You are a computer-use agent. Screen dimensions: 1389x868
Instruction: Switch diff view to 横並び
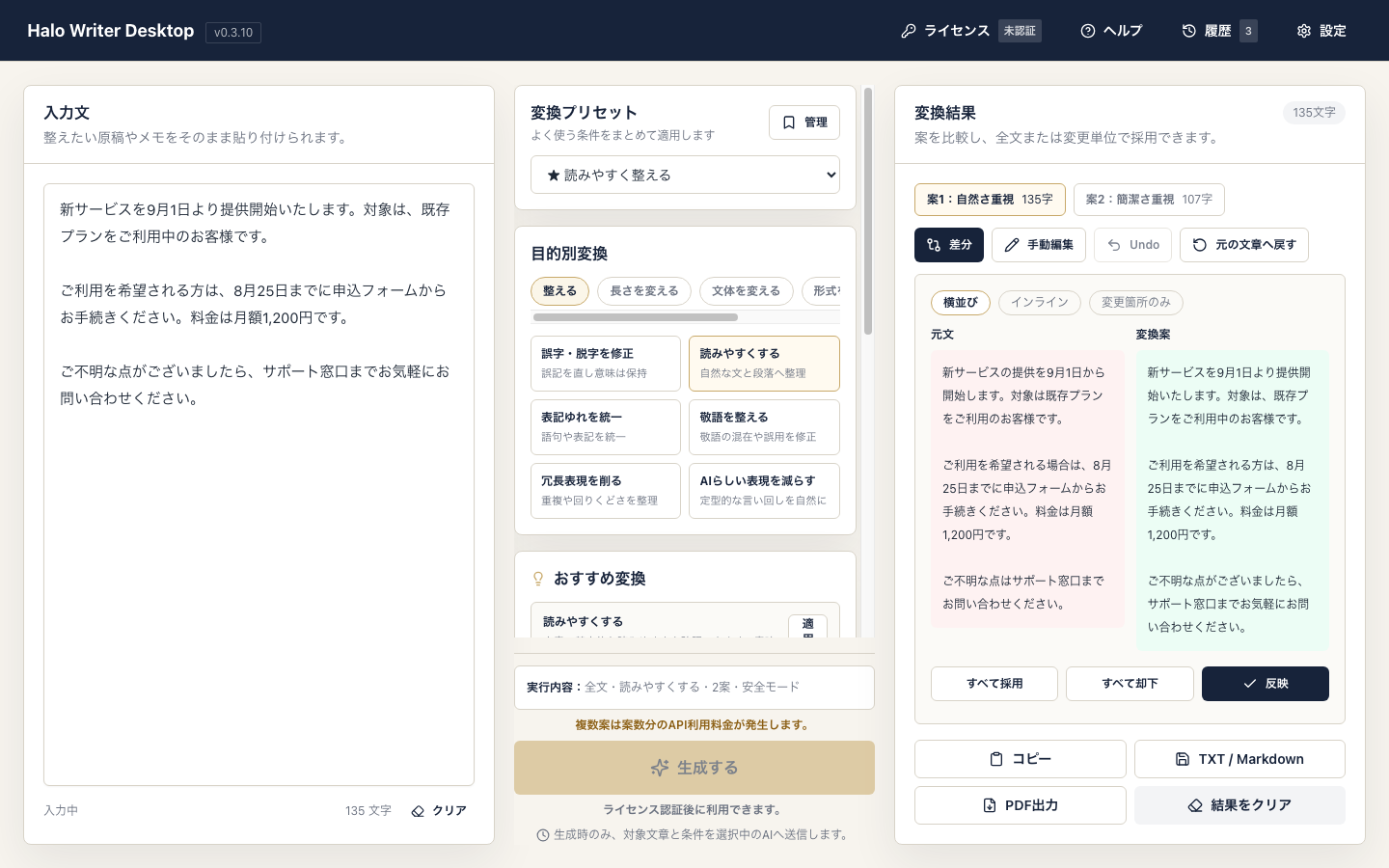pos(961,303)
